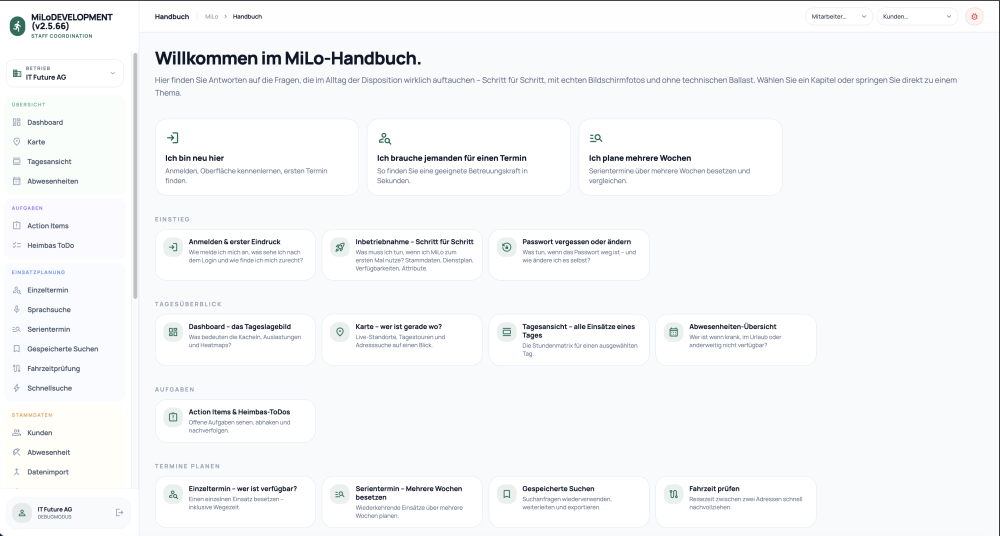Click the MiLo breadcrumb link
The width and height of the screenshot is (1000, 536).
point(211,17)
